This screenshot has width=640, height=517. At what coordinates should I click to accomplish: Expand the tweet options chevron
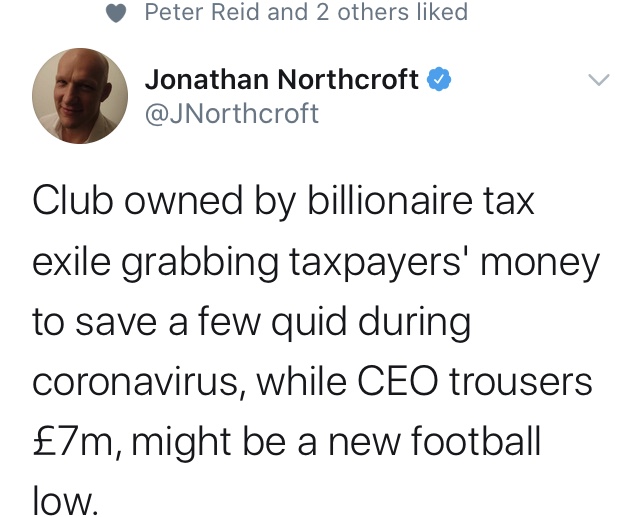[x=599, y=80]
